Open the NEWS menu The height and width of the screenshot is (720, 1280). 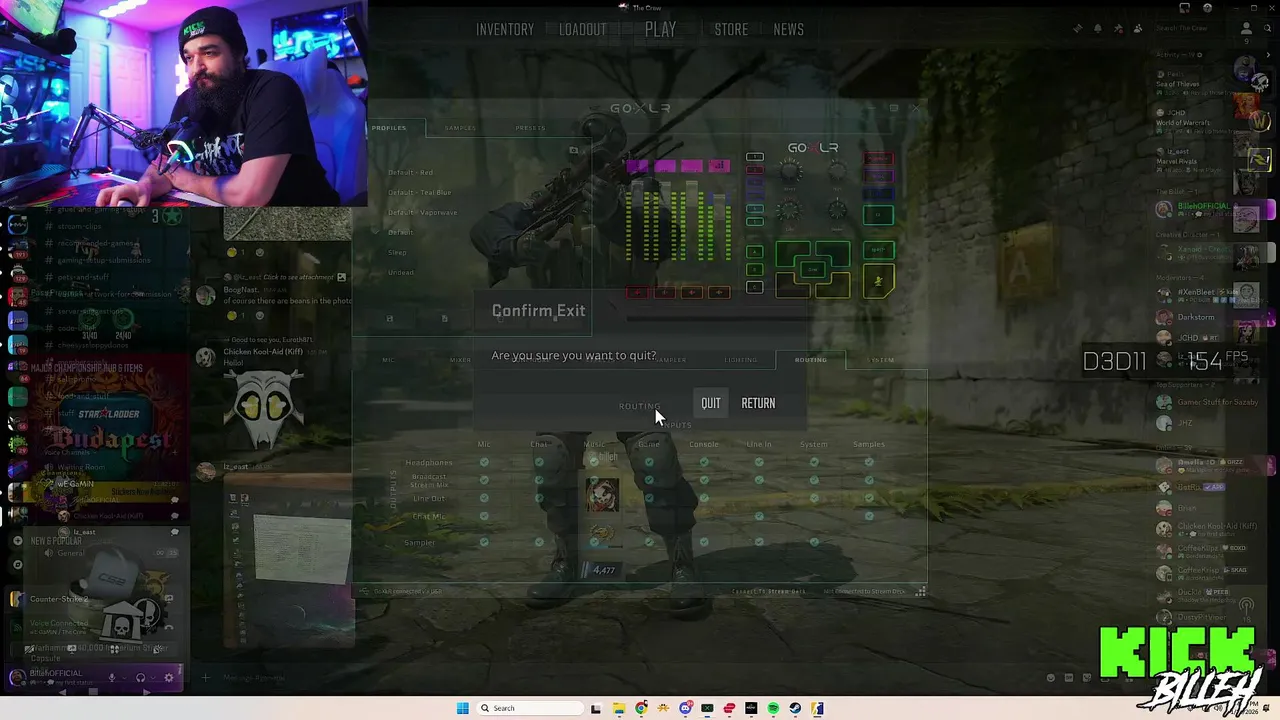click(788, 30)
